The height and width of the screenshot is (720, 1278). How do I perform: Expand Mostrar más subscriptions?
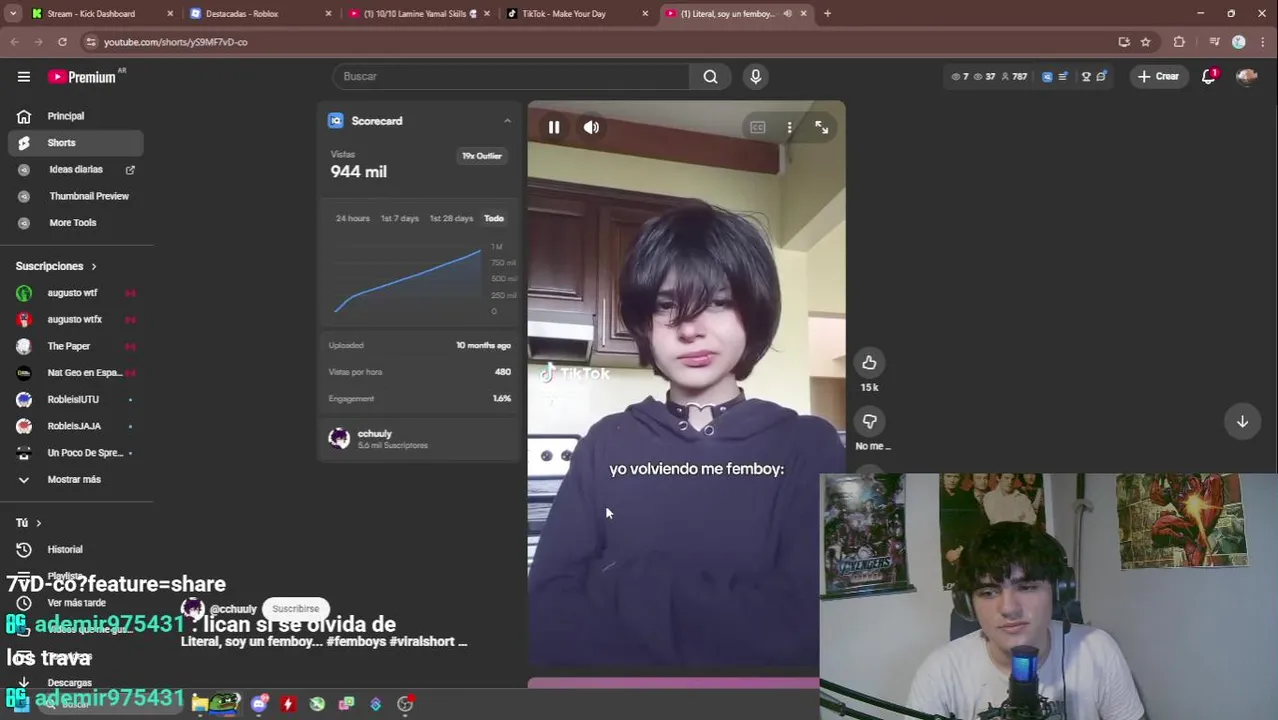[76, 480]
